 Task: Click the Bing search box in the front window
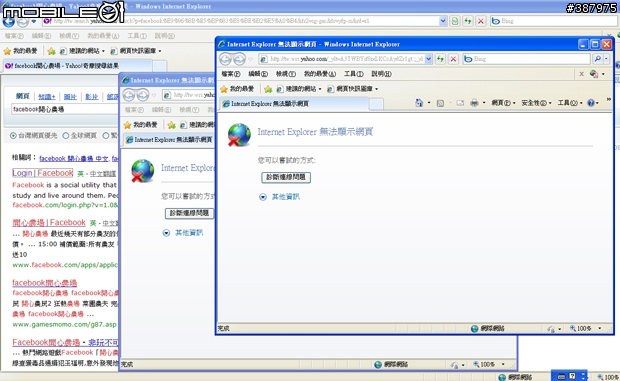point(527,59)
